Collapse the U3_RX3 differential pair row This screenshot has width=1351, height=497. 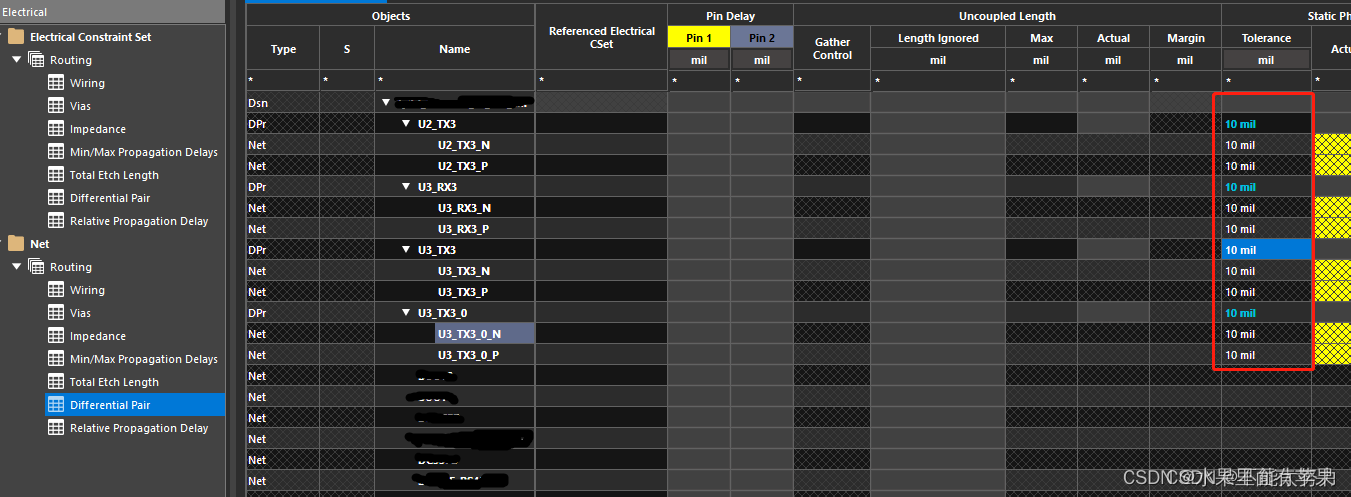point(406,187)
